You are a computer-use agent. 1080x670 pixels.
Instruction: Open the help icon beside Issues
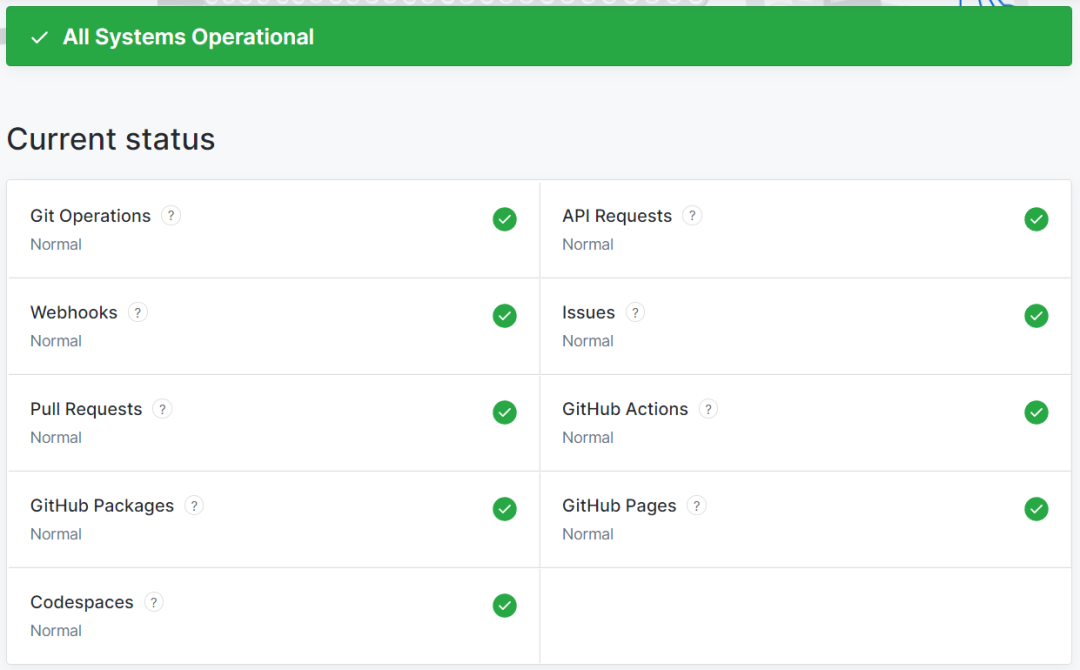[x=635, y=313]
